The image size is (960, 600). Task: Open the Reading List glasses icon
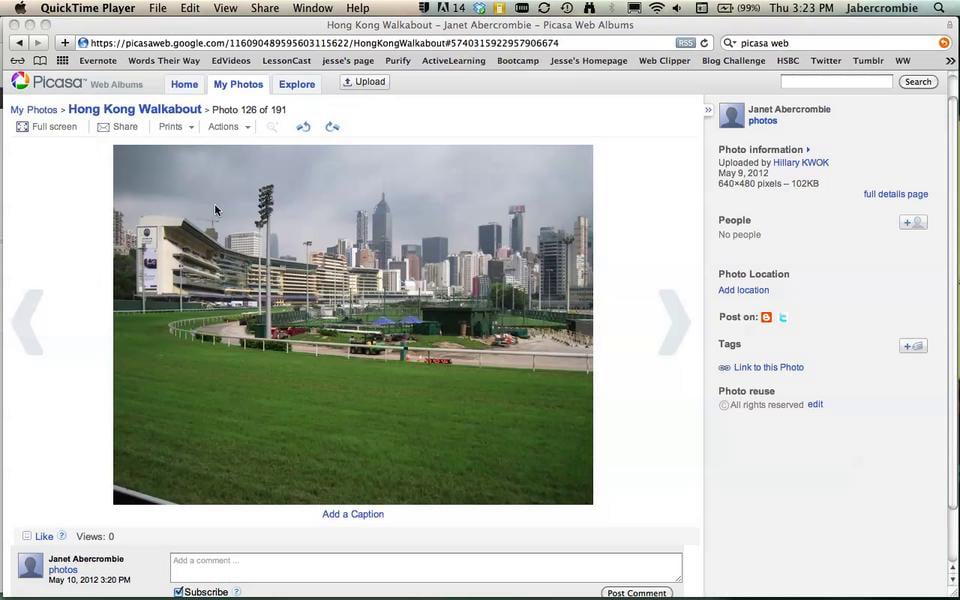(18, 61)
